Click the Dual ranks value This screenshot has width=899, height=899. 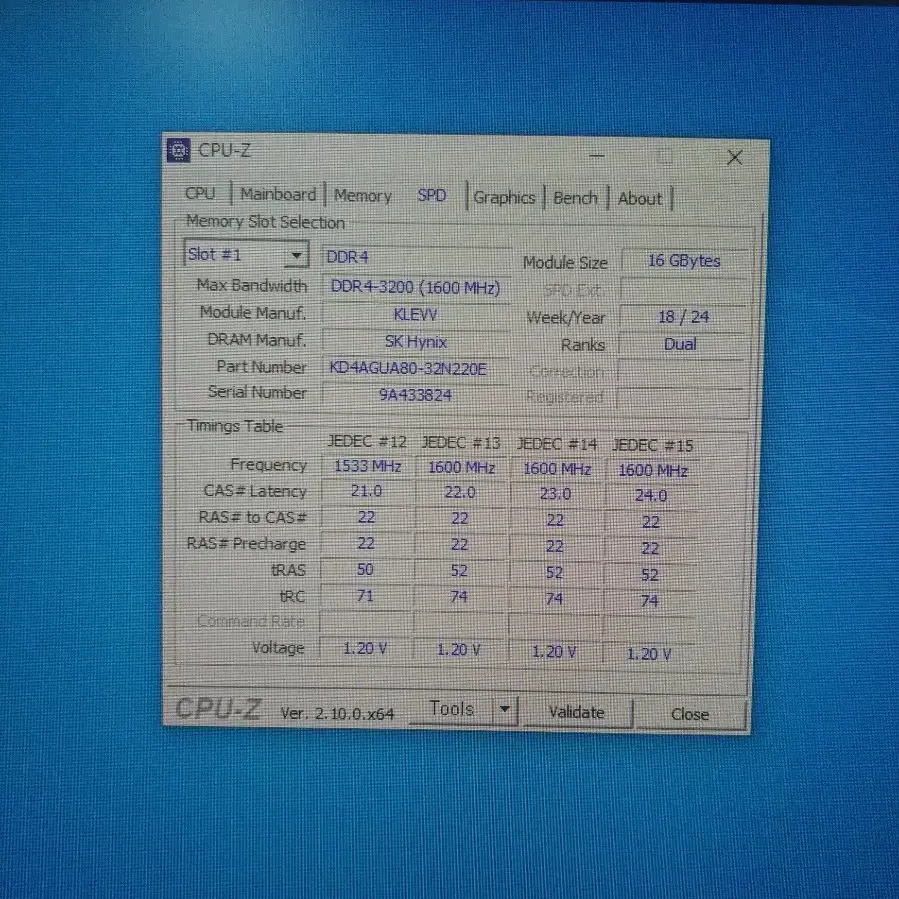point(681,344)
